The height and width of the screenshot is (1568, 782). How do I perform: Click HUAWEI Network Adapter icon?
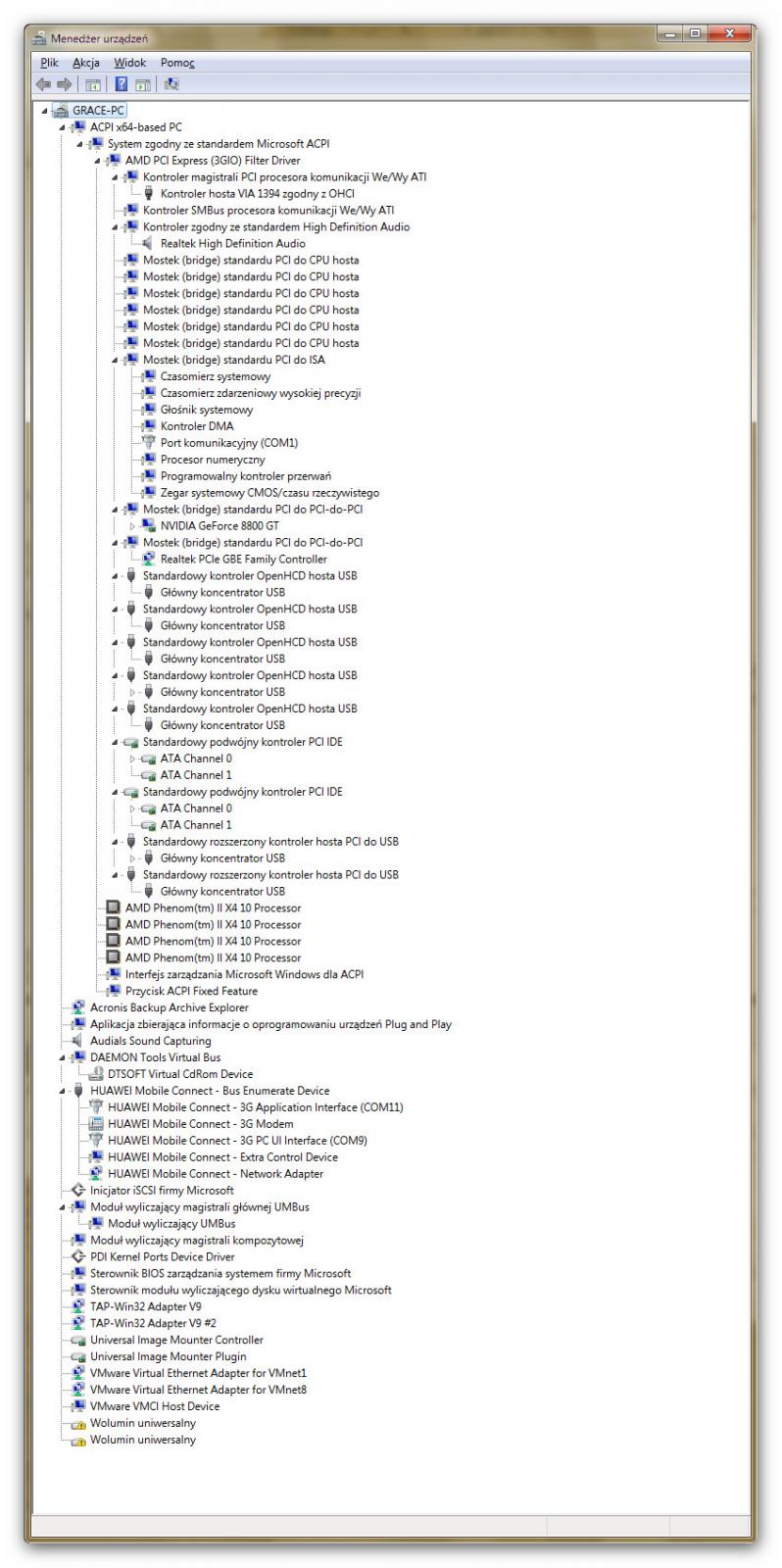point(96,1174)
